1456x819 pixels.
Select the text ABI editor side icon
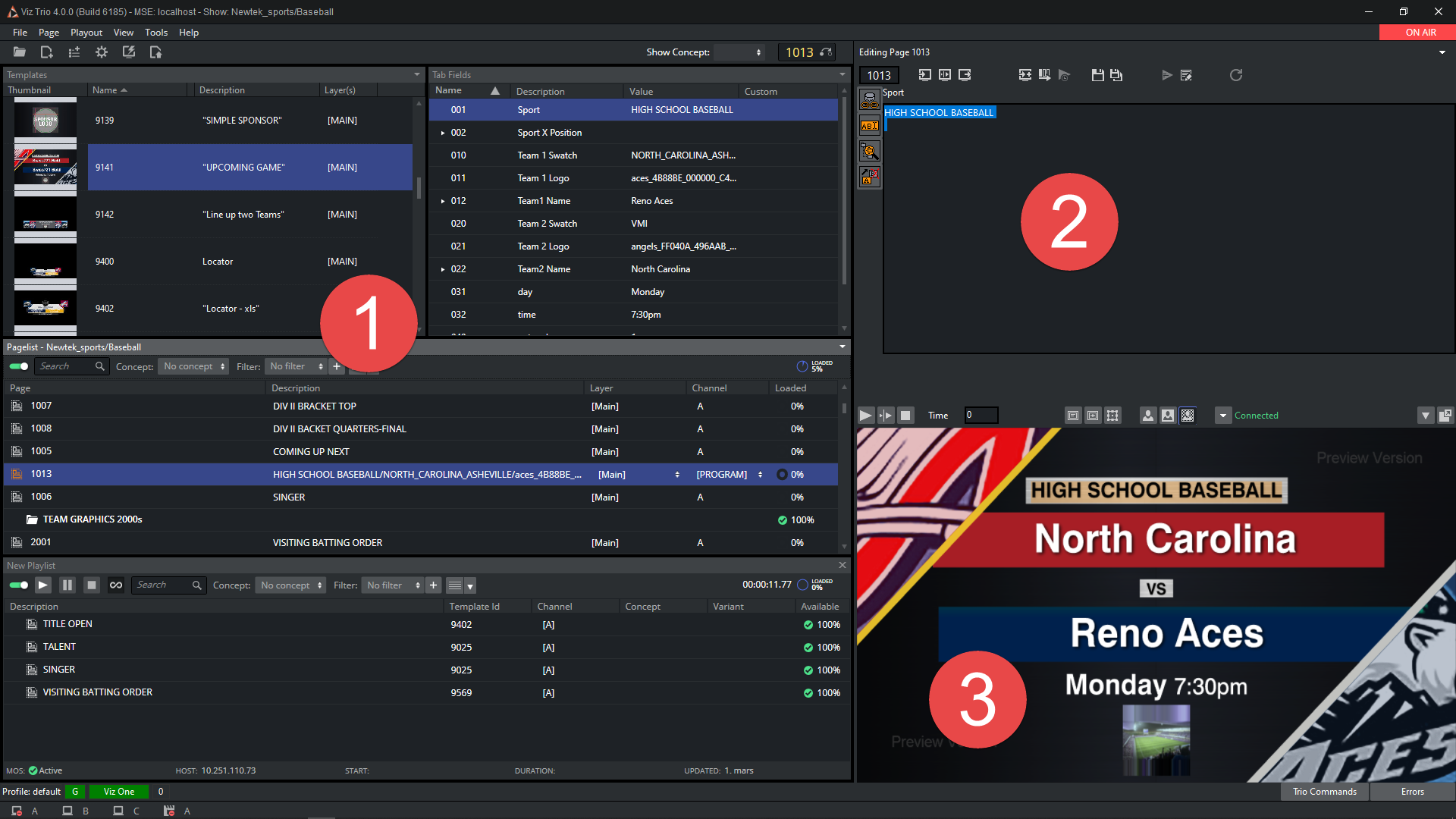pyautogui.click(x=870, y=126)
